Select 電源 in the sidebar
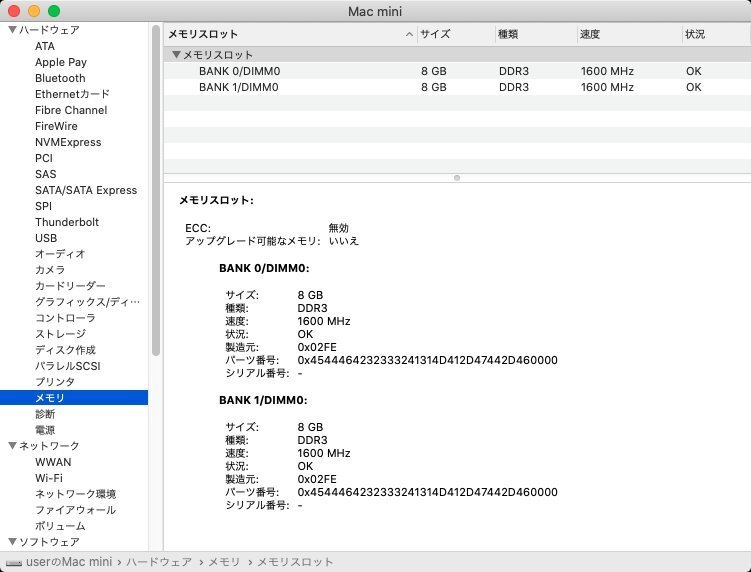The width and height of the screenshot is (751, 572). tap(45, 430)
